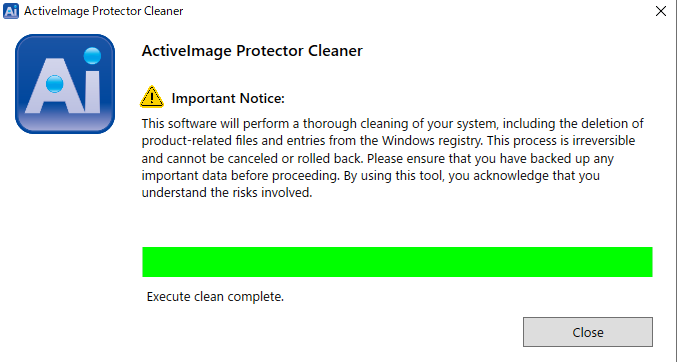The height and width of the screenshot is (362, 677).
Task: Click the blue dot inside the logo's letter A
Action: pyautogui.click(x=54, y=84)
